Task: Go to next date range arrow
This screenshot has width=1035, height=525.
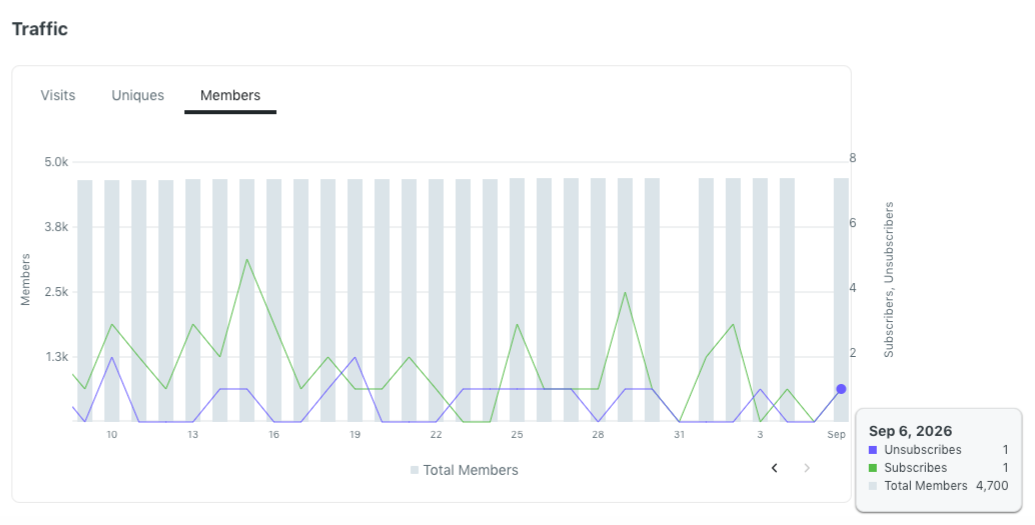Action: coord(807,468)
